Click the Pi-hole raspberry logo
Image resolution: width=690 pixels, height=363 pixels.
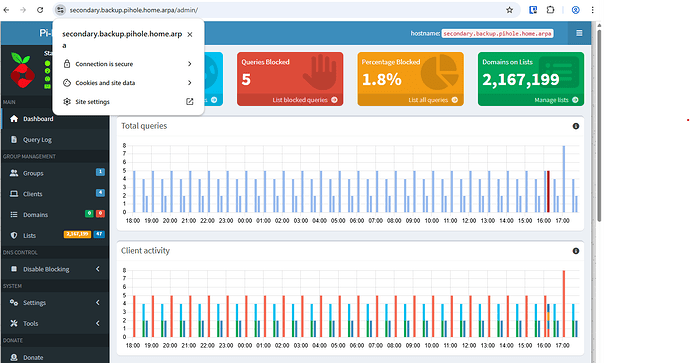[22, 70]
